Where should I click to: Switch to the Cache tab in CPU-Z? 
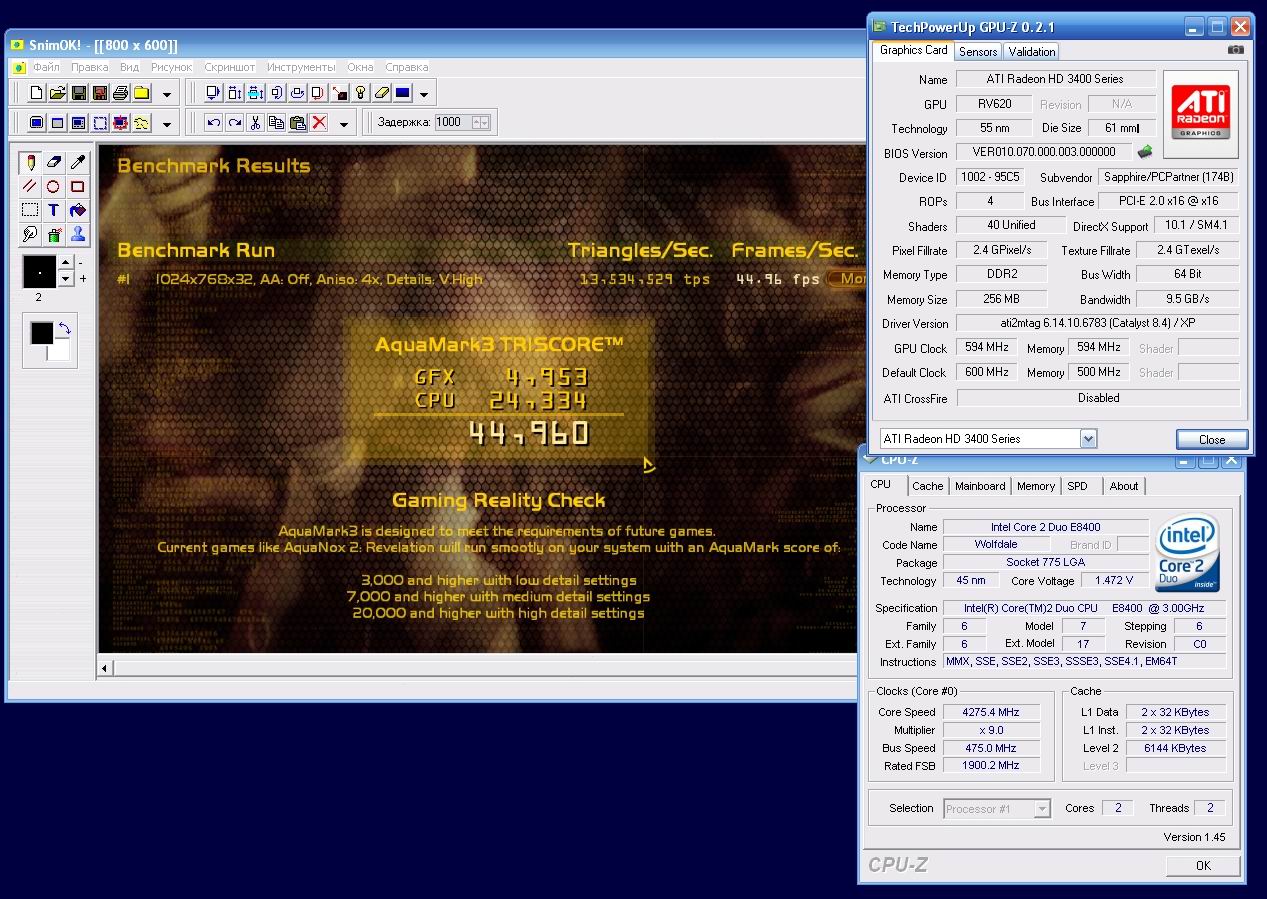[928, 486]
